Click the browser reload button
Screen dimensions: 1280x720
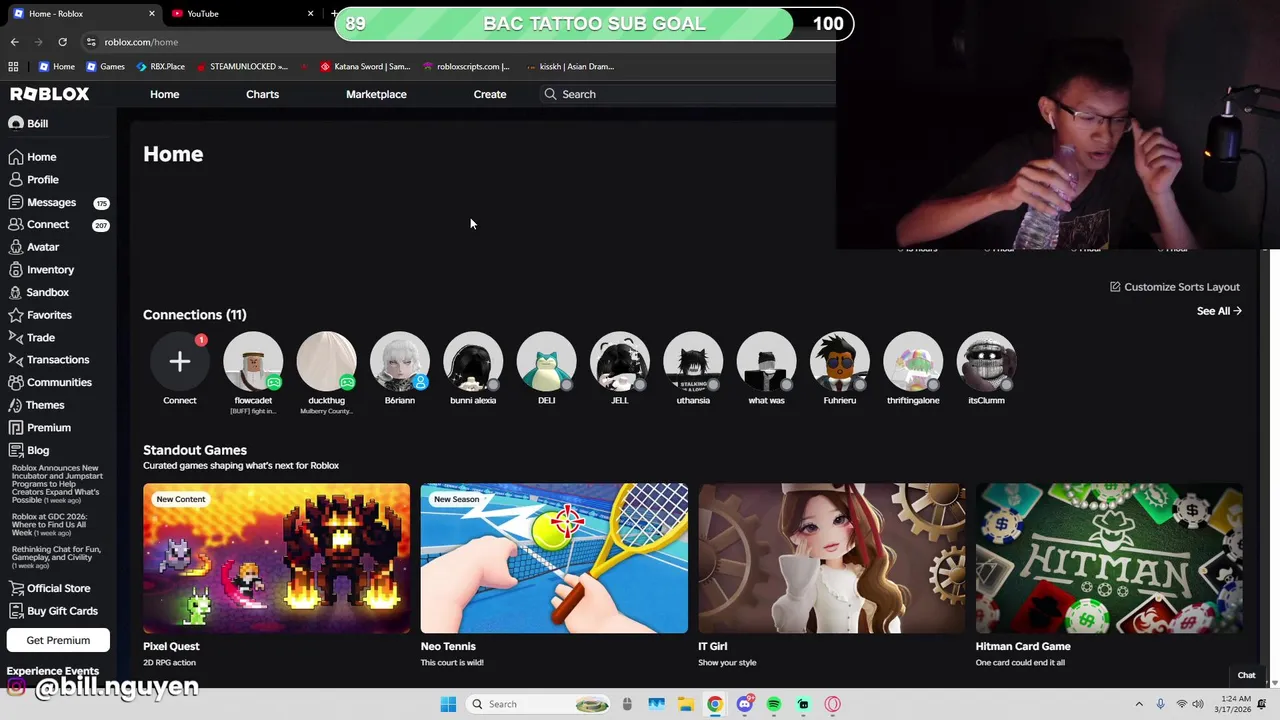[x=62, y=42]
